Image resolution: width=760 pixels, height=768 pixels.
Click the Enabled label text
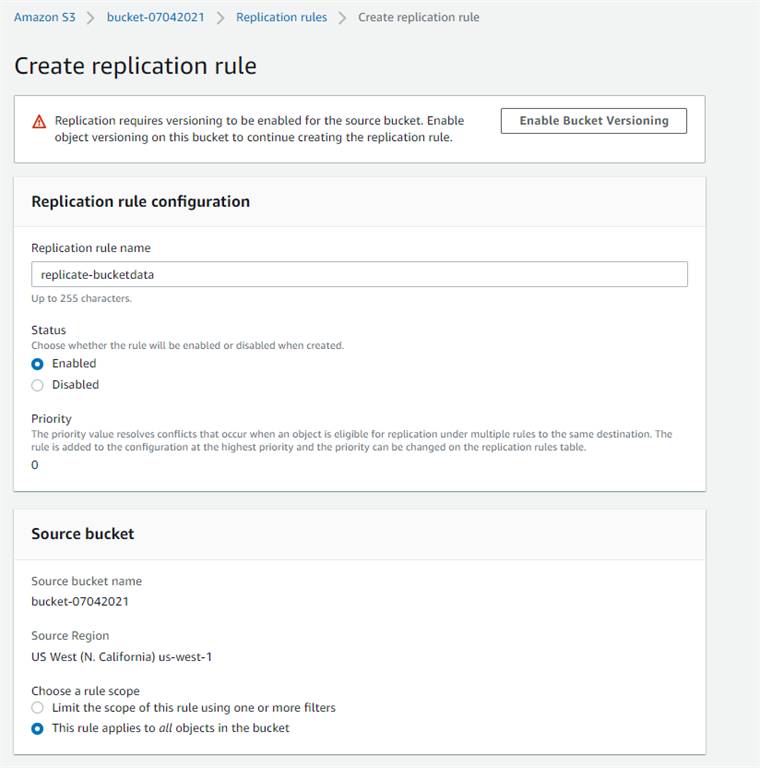[x=74, y=363]
